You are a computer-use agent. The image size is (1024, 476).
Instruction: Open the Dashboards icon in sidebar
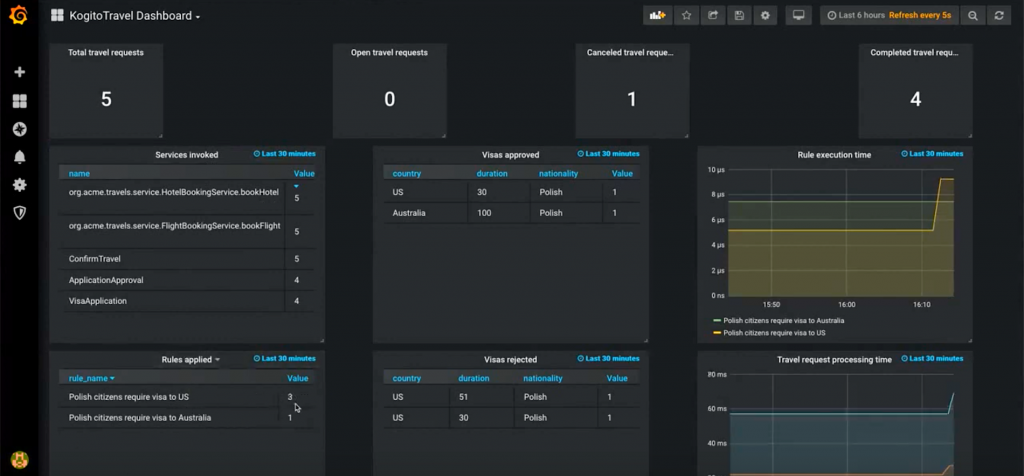click(19, 101)
